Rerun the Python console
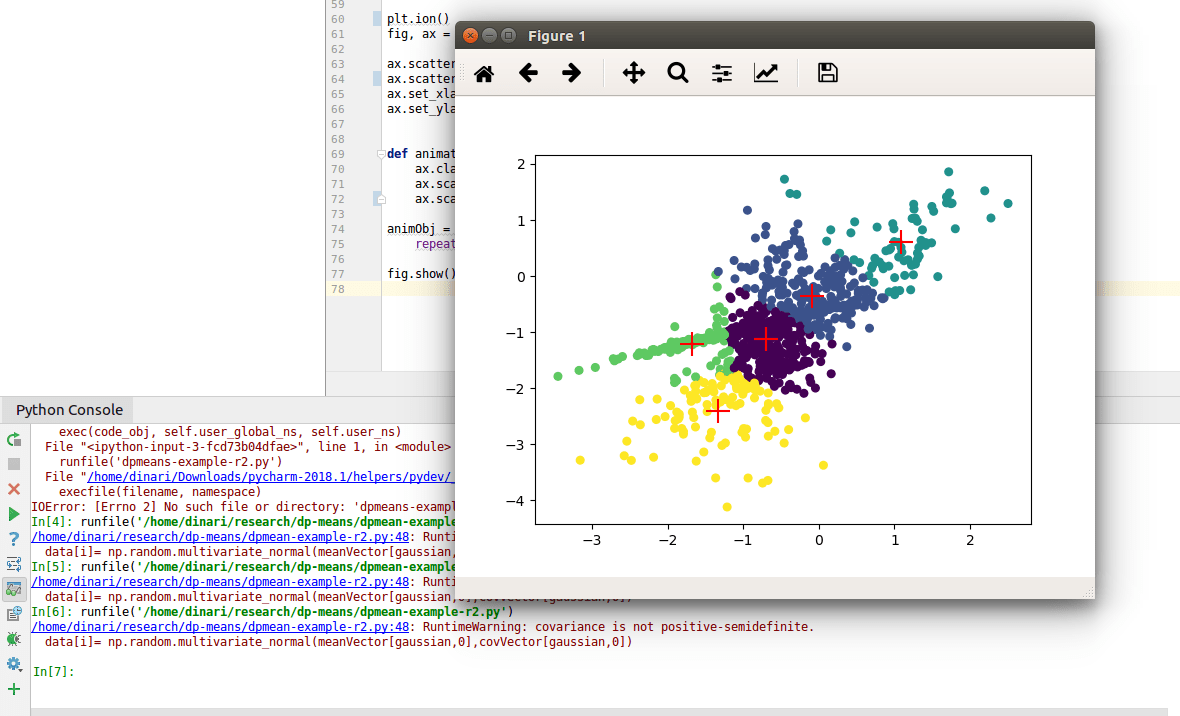This screenshot has height=716, width=1180. click(14, 439)
